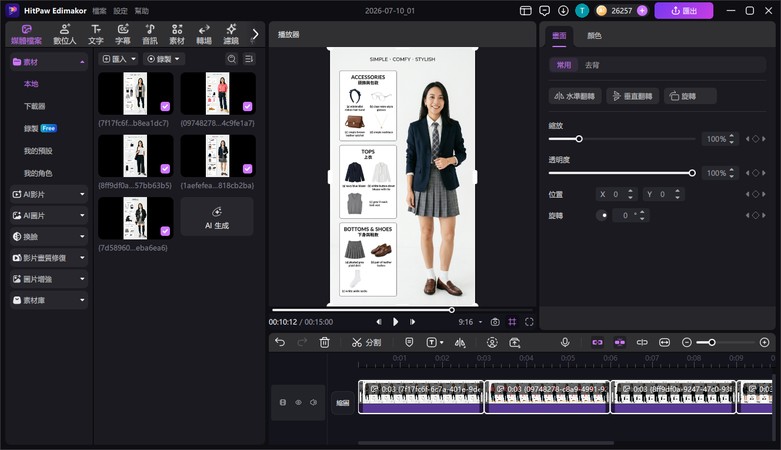Image resolution: width=781 pixels, height=450 pixels.
Task: Collapse the 素材 section in sidebar
Action: point(48,62)
